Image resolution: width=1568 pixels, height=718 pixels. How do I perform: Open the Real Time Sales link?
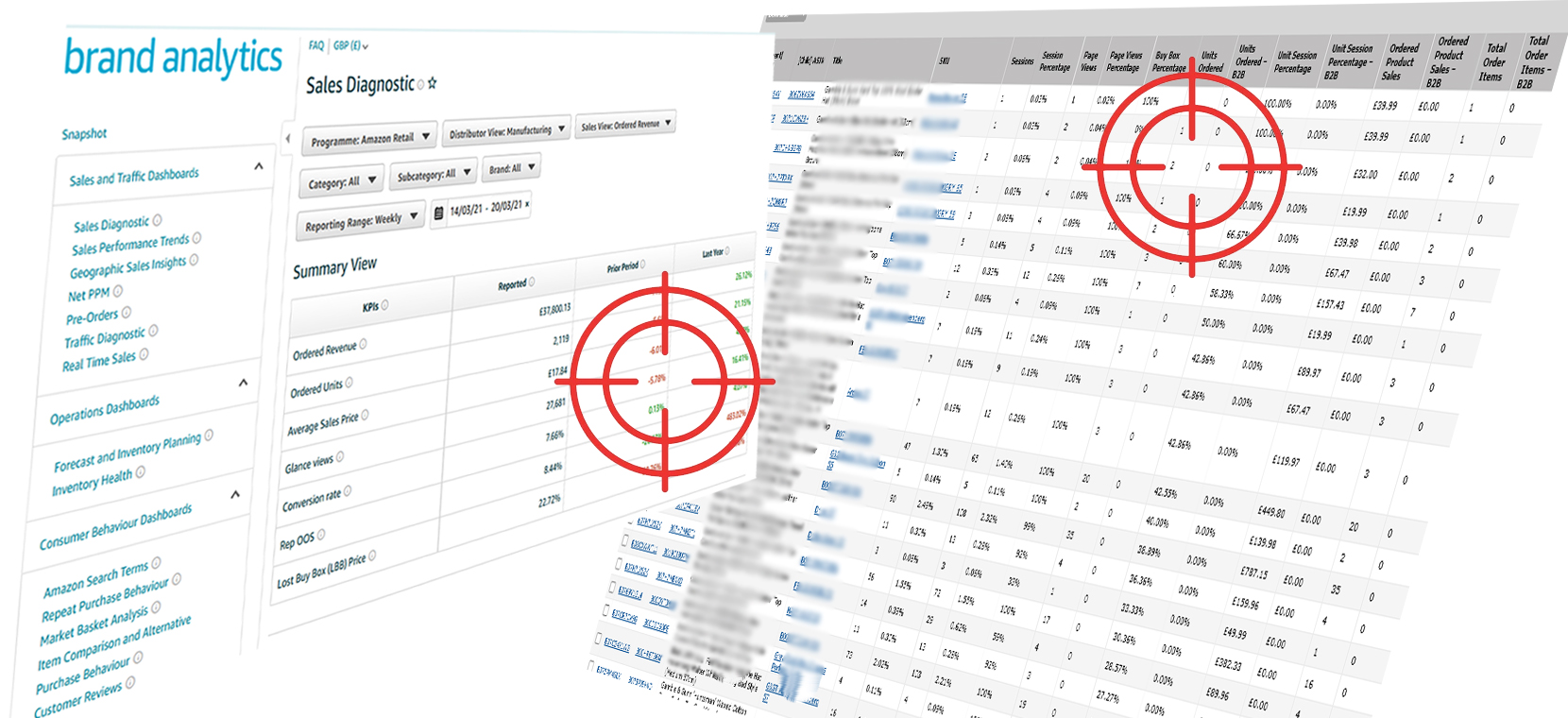[99, 361]
